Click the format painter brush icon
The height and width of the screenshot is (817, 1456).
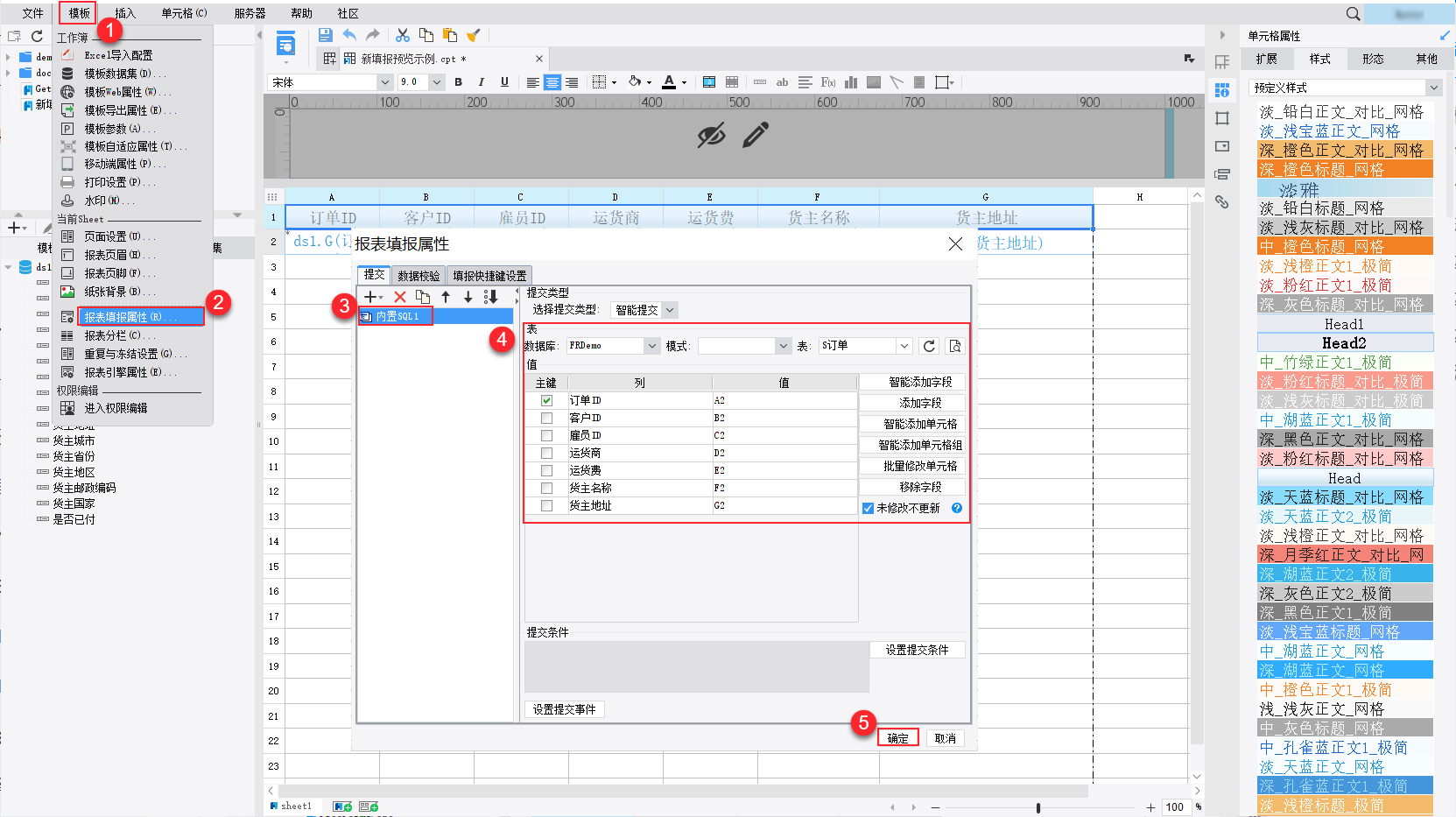tap(474, 35)
